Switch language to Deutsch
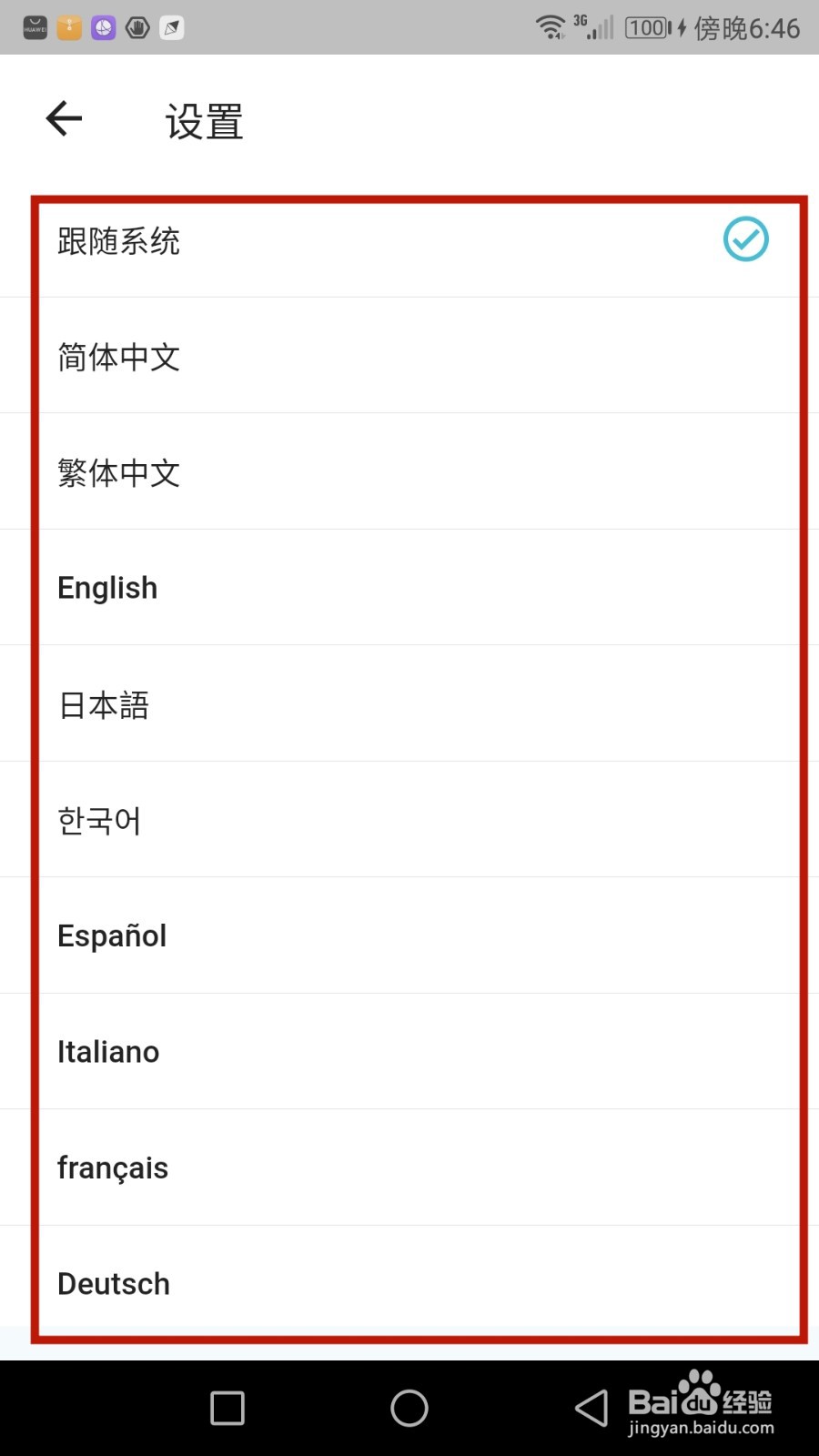 pyautogui.click(x=409, y=1283)
